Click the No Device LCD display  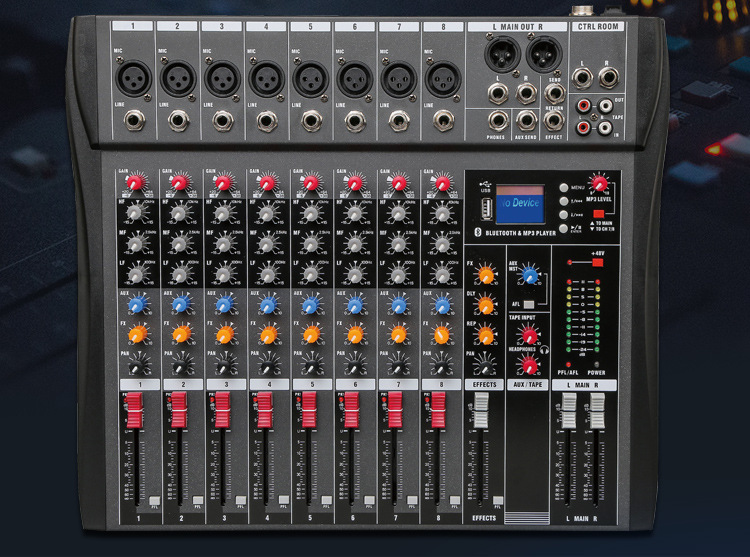520,204
